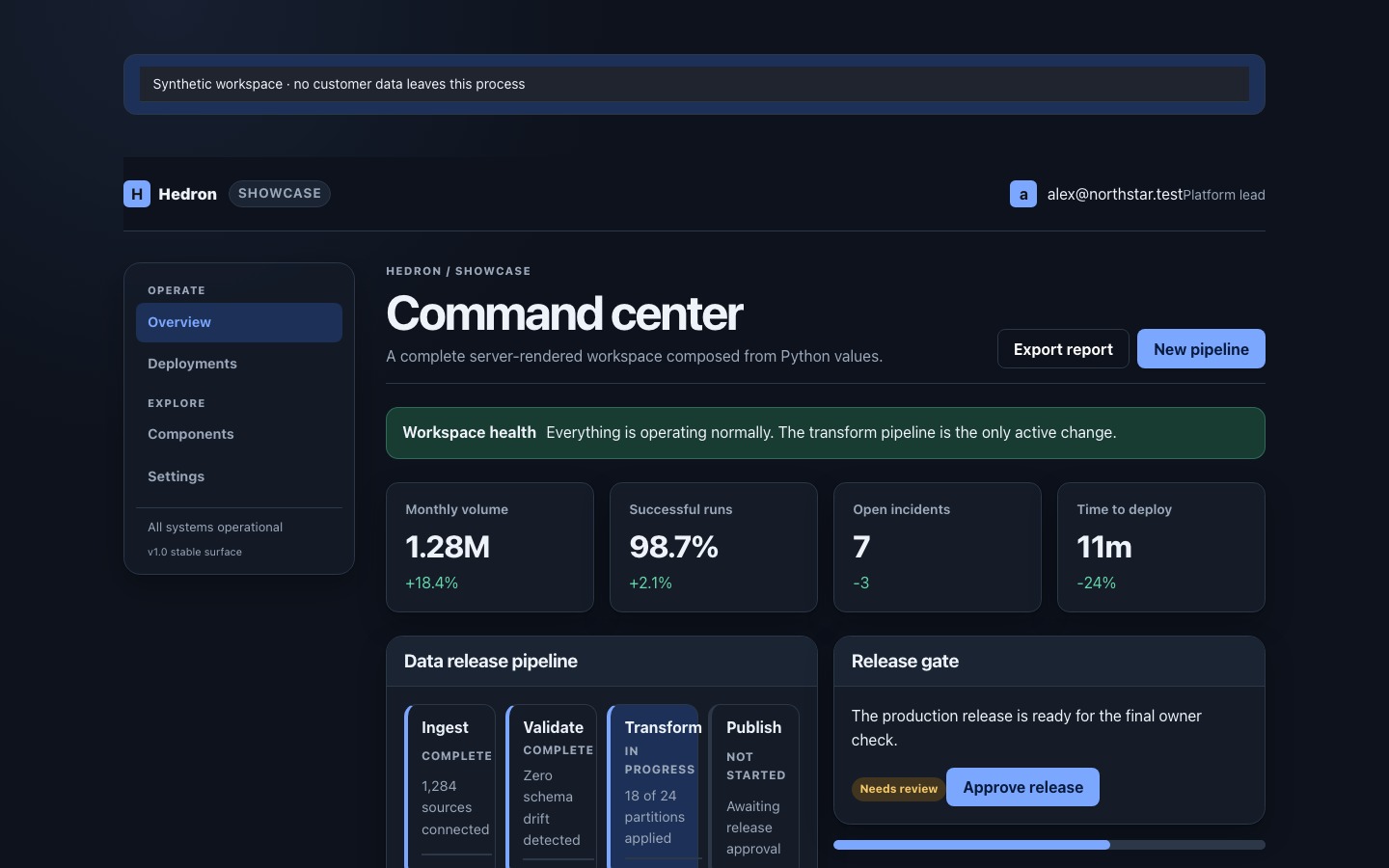
Task: Click the 1.28M monthly volume value
Action: pyautogui.click(x=448, y=547)
